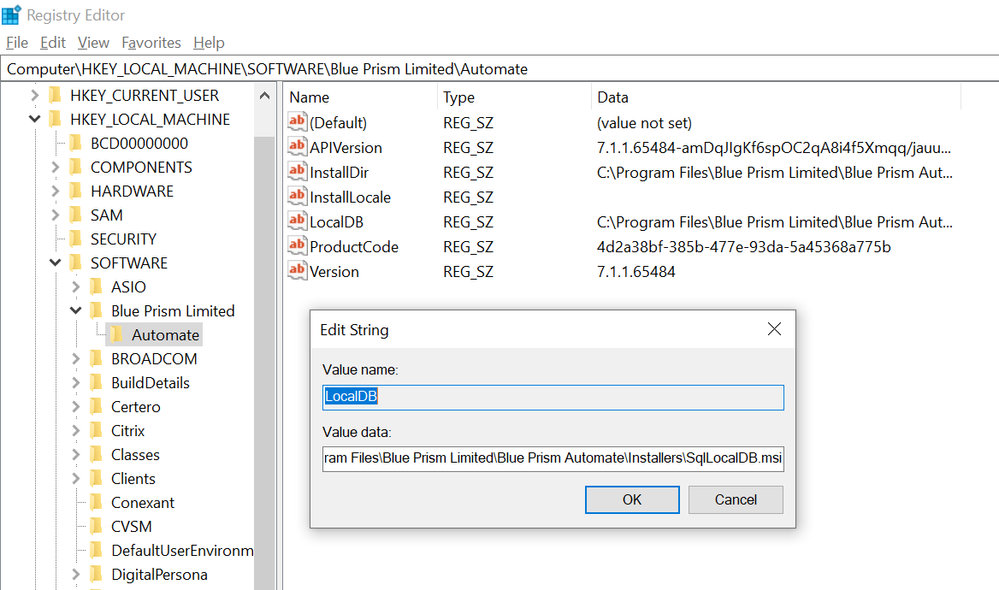Open the Edit menu

(53, 43)
